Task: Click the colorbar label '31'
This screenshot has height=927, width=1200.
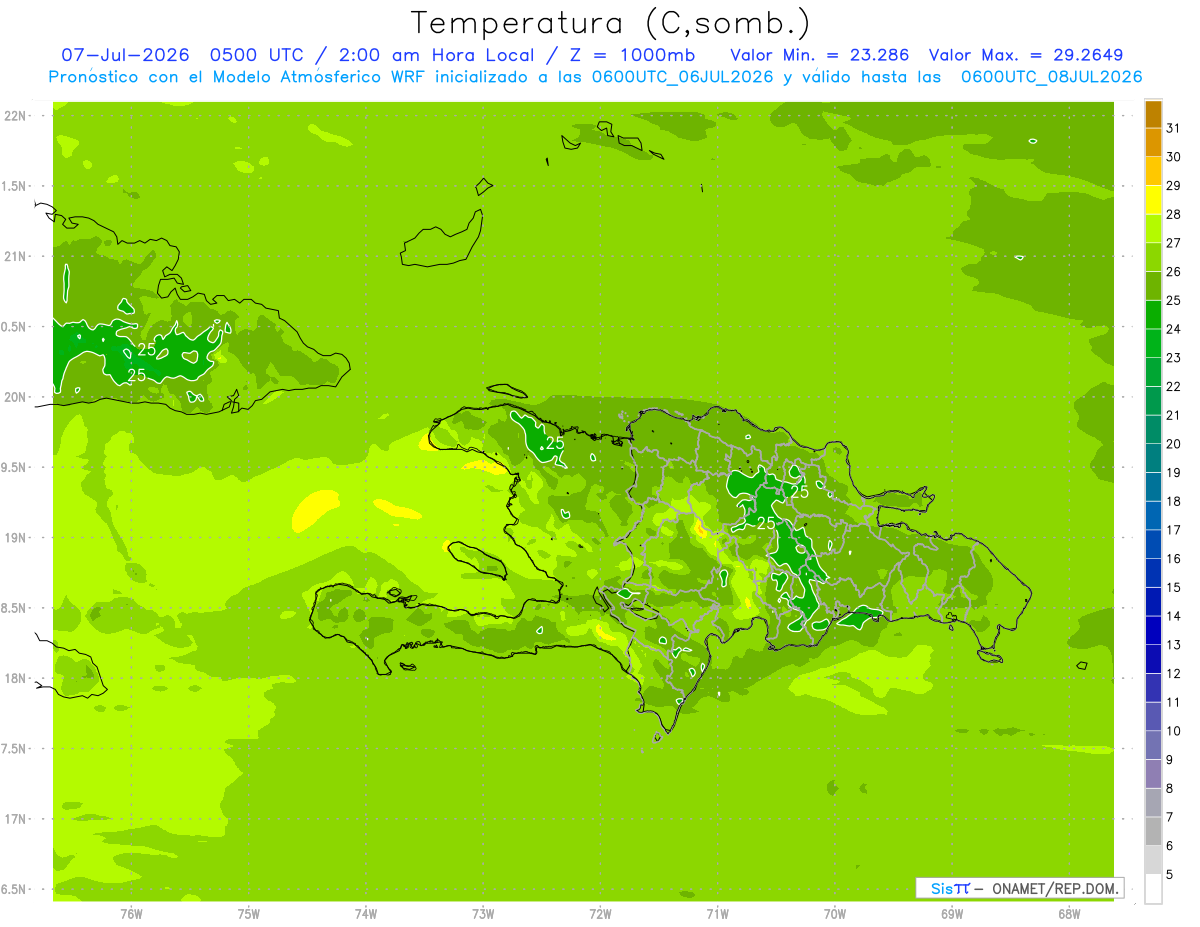Action: click(x=1174, y=128)
